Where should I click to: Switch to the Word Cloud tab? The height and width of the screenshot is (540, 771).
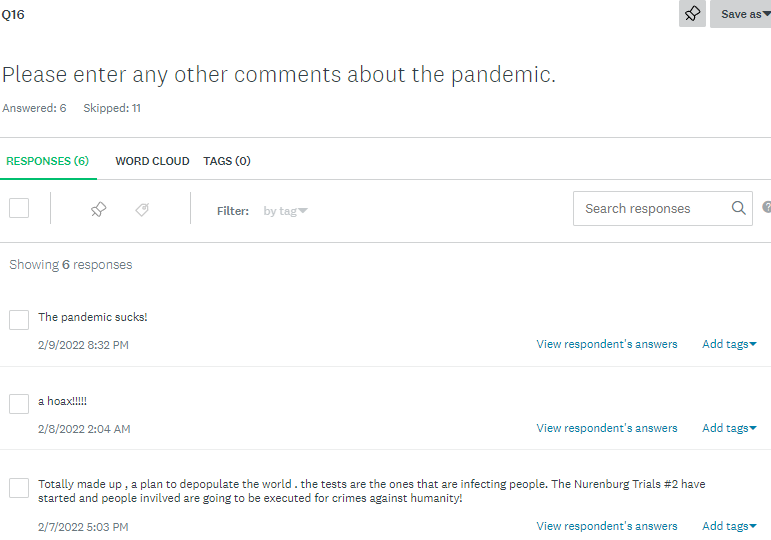[152, 161]
